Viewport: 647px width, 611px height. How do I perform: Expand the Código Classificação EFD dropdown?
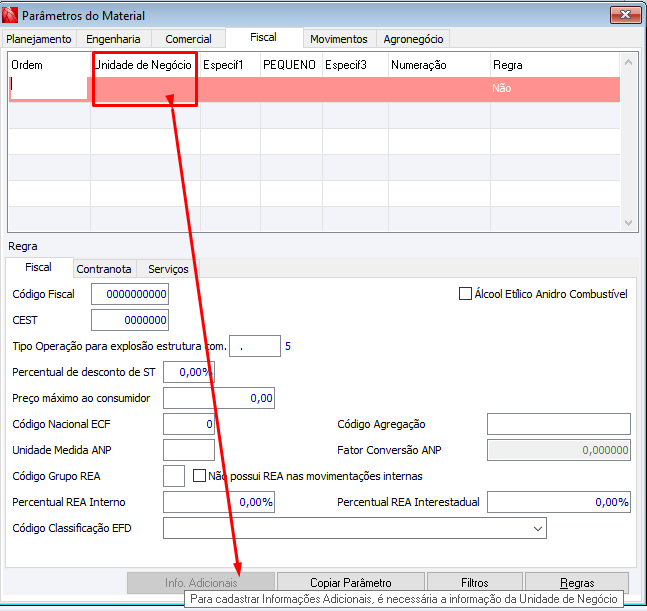537,528
